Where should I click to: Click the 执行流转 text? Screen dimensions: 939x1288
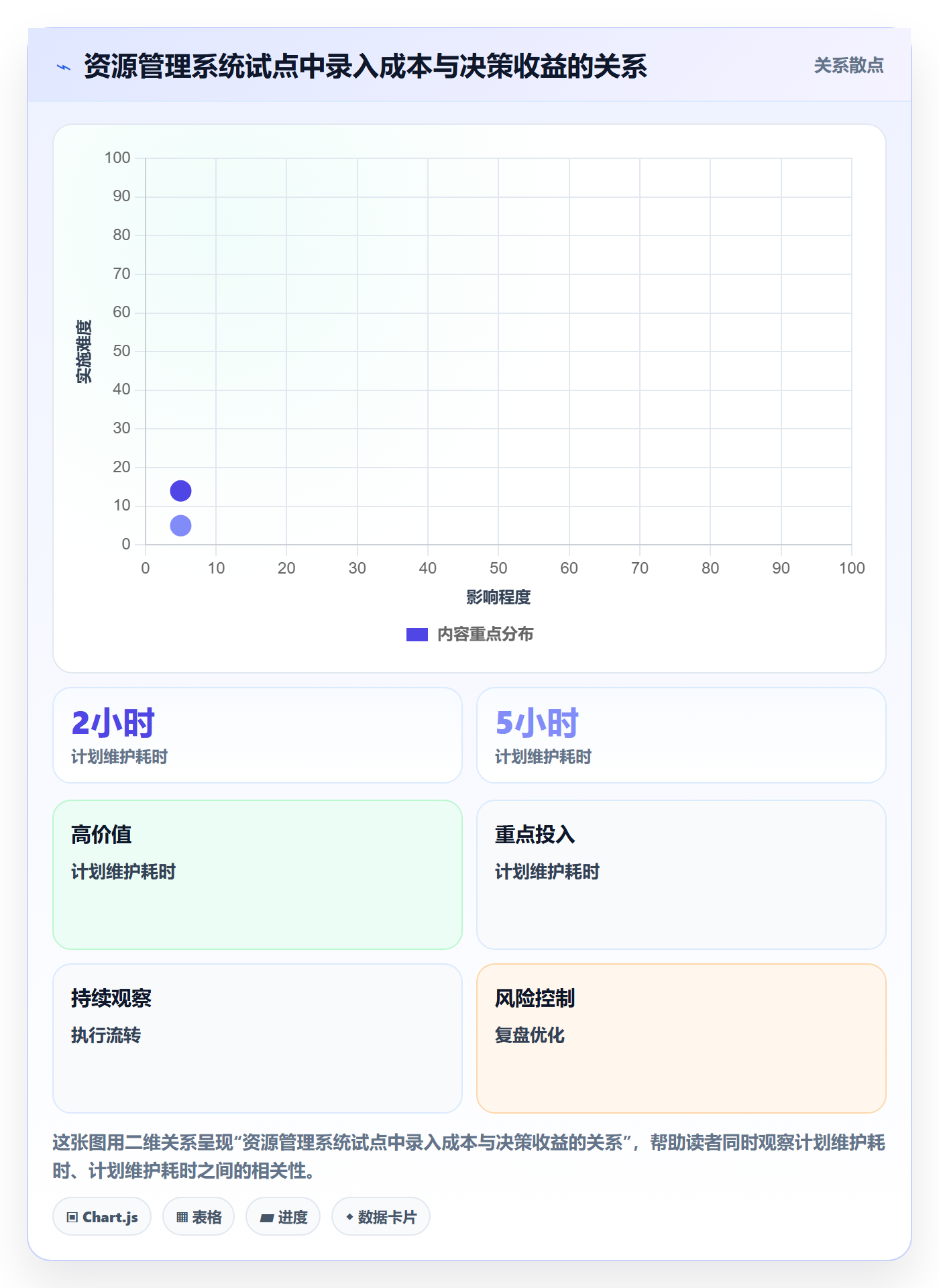click(106, 1035)
